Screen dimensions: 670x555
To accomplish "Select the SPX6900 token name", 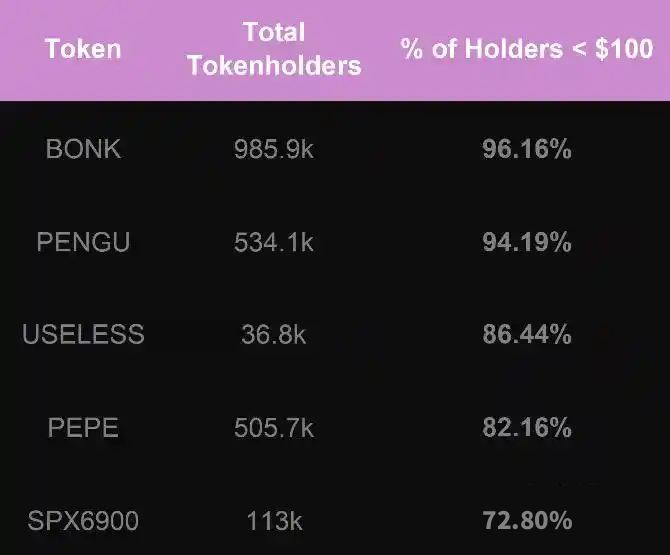I will coord(83,521).
